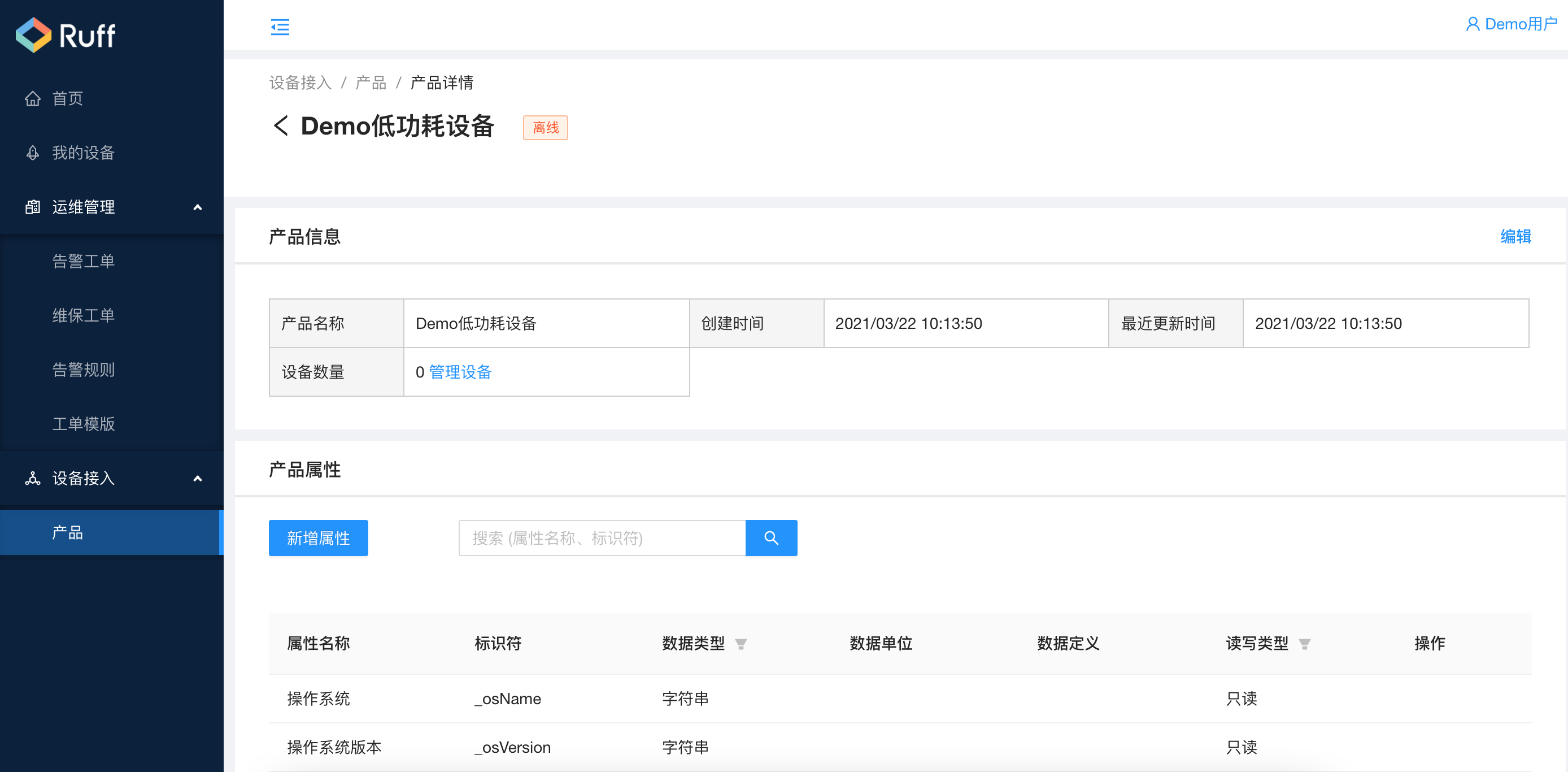Click the rocket icon for 我的设备
This screenshot has height=772, width=1568.
point(33,153)
